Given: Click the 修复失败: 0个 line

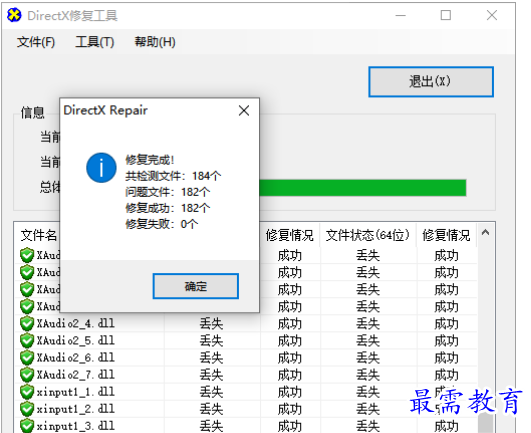Looking at the screenshot, I should coord(162,224).
